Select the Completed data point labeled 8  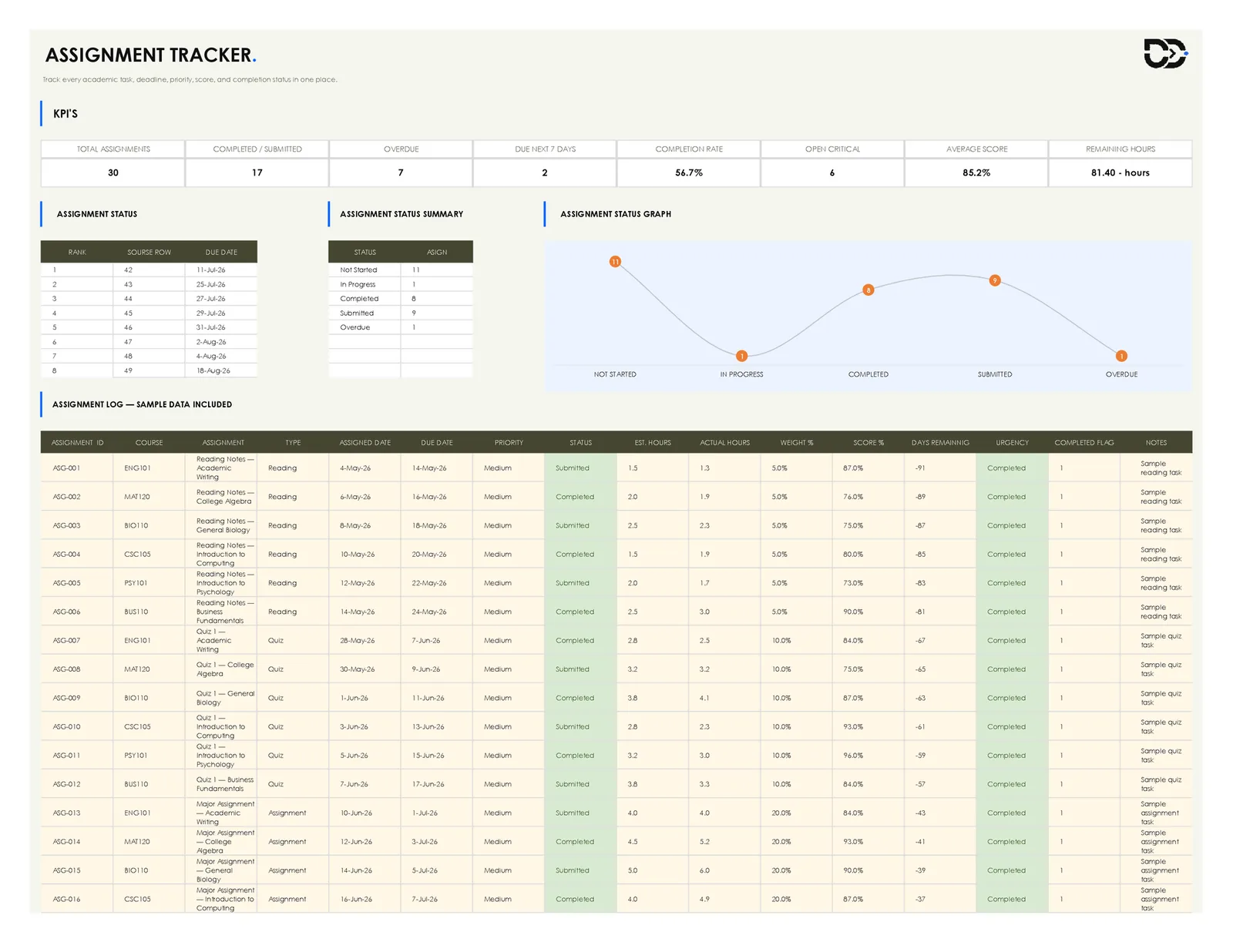pyautogui.click(x=868, y=290)
